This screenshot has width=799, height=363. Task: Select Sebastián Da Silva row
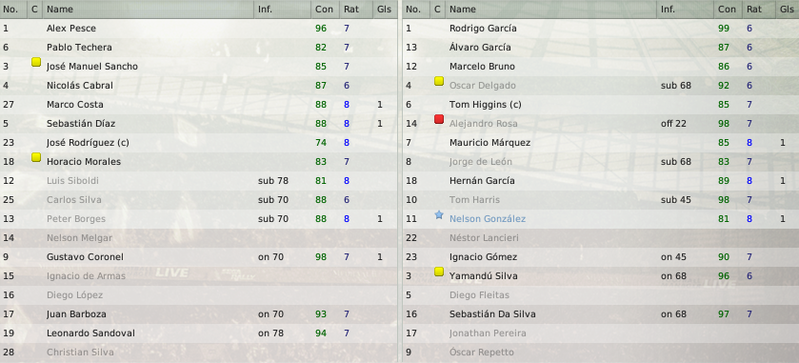coord(601,314)
